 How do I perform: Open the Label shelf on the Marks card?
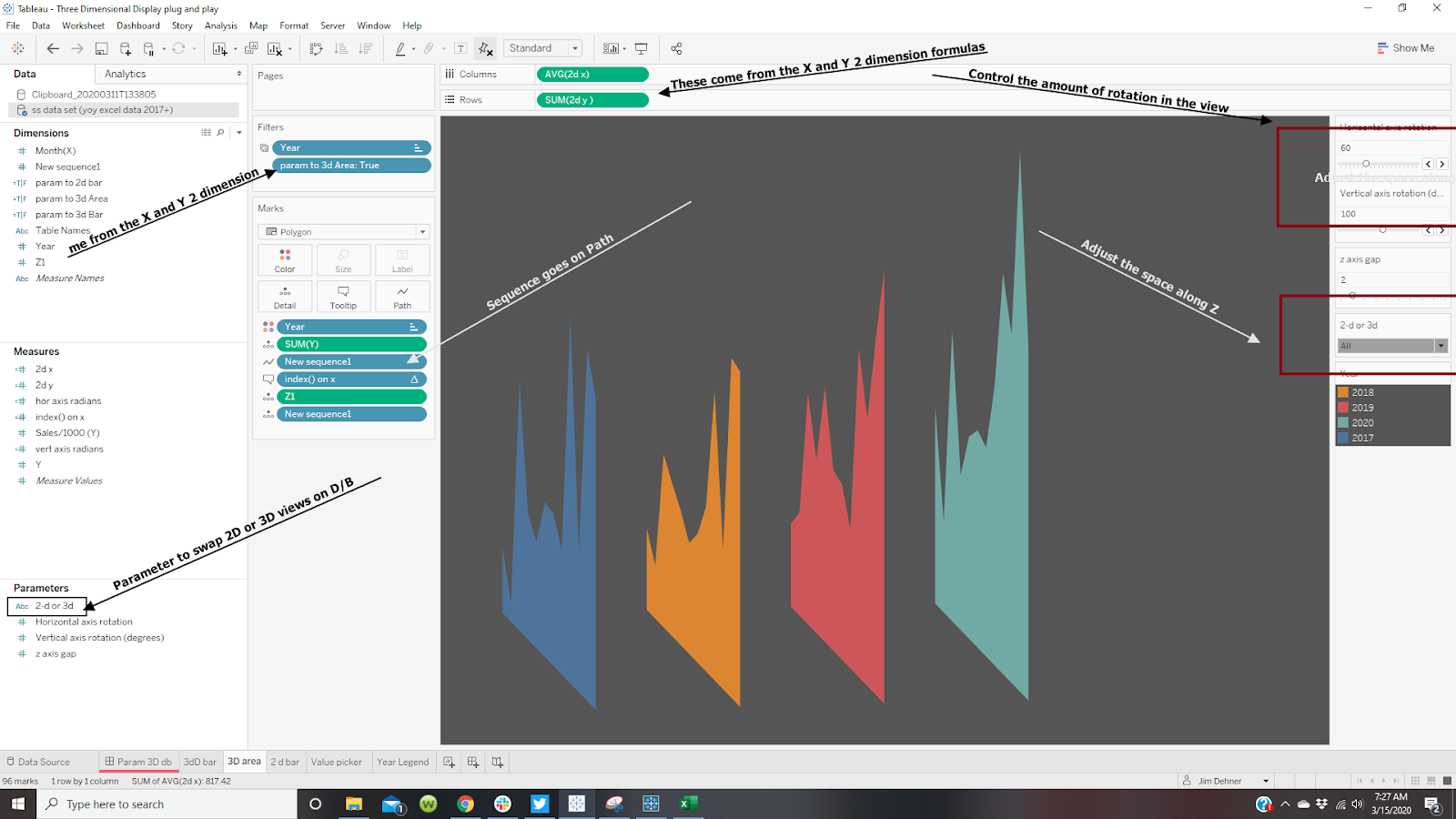[402, 259]
